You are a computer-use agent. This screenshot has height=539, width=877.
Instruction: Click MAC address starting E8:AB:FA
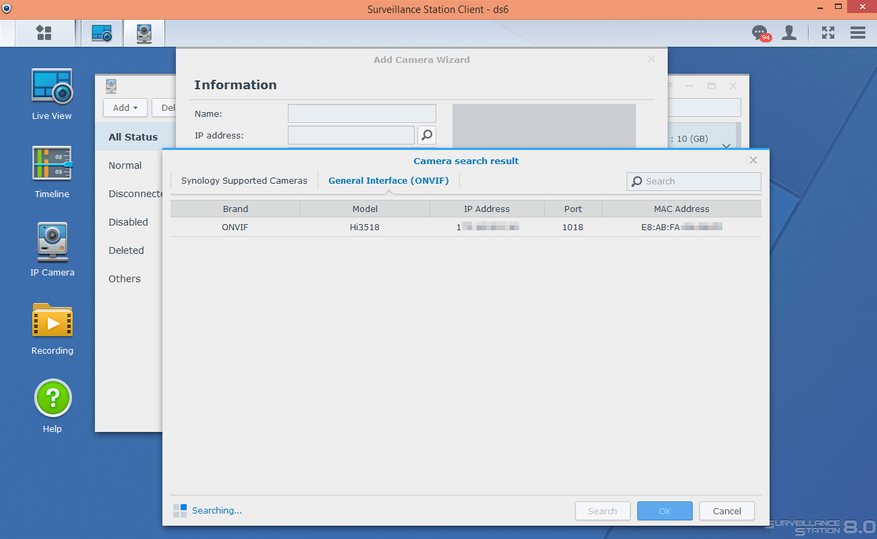(x=681, y=227)
